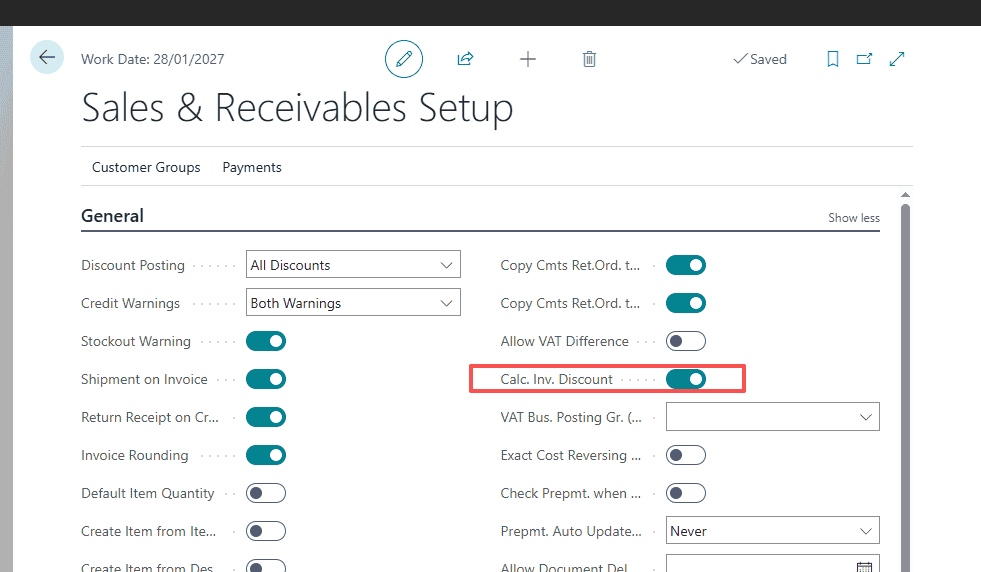Toggle the Default Item Quantity switch
The image size is (981, 572).
(266, 493)
